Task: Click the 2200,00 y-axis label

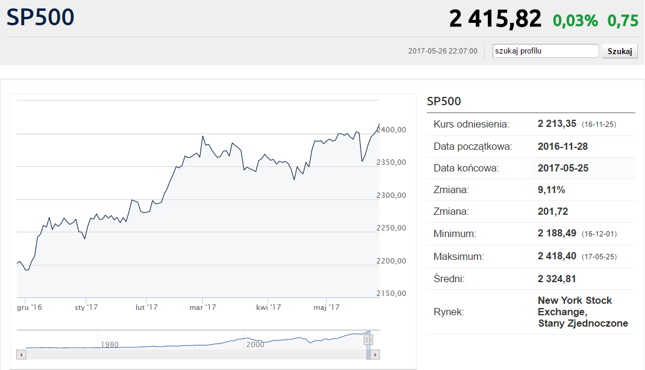Action: coord(391,261)
